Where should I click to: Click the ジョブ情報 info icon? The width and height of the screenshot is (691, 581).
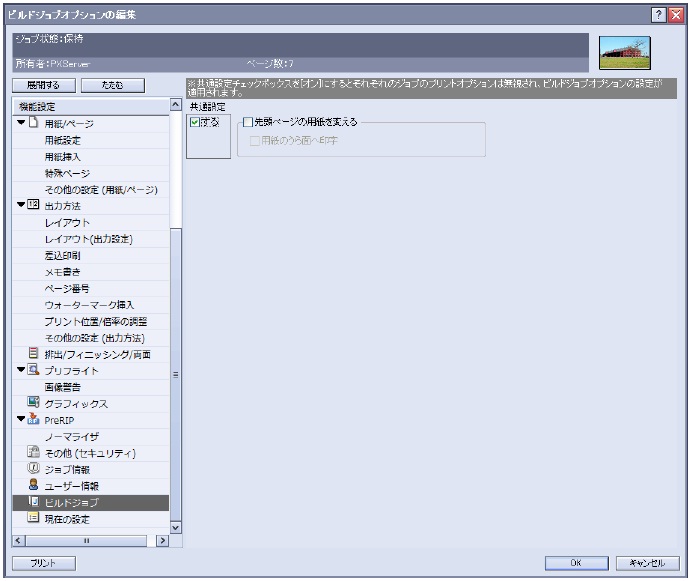pos(33,468)
